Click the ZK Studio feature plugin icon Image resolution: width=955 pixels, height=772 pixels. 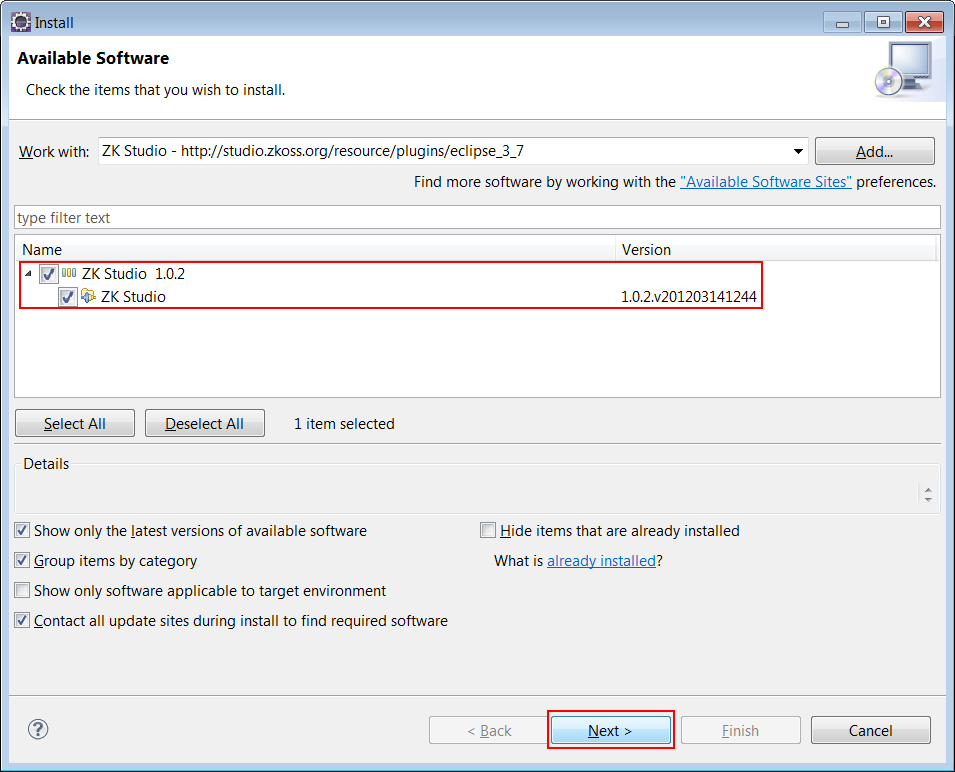tap(88, 296)
